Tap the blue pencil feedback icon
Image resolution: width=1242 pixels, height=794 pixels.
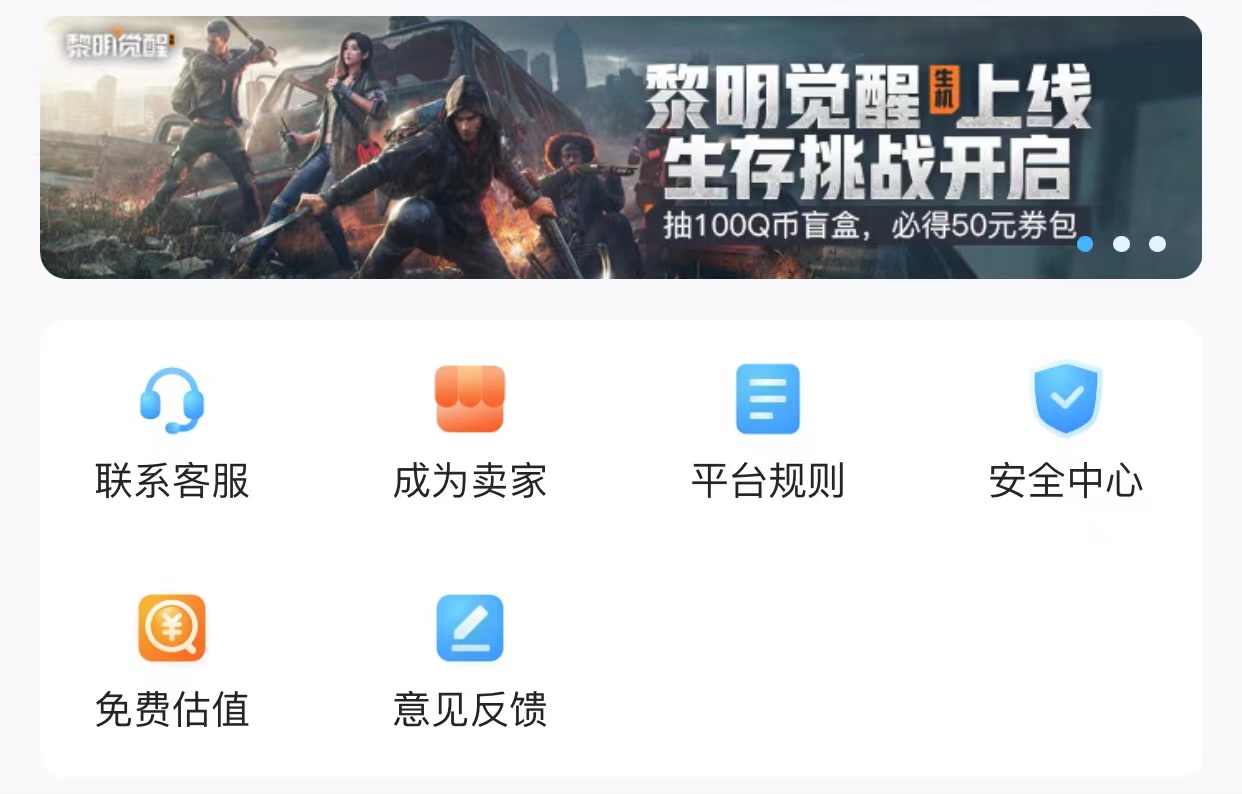point(470,628)
